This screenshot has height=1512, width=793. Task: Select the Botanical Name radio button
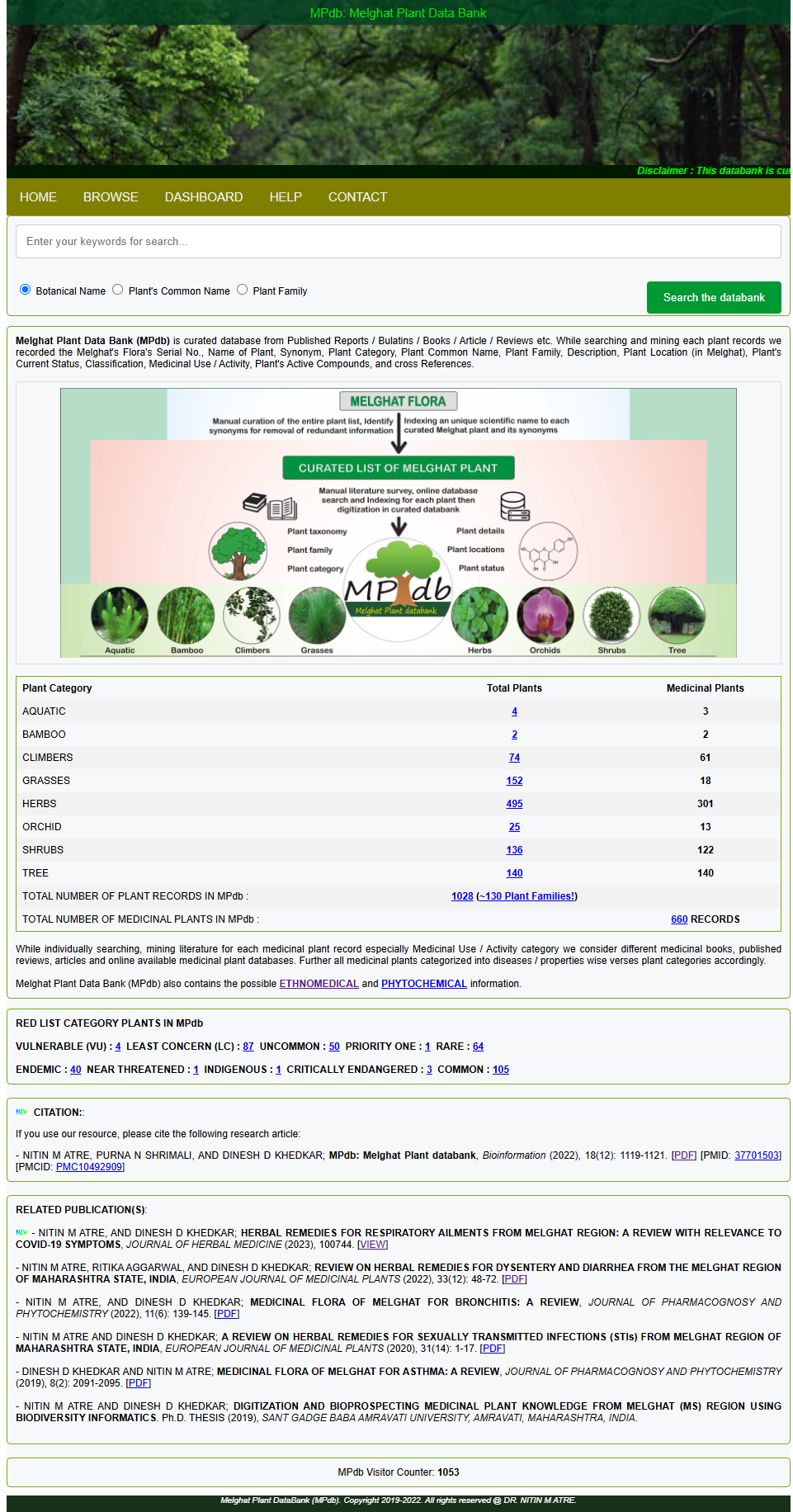25,290
